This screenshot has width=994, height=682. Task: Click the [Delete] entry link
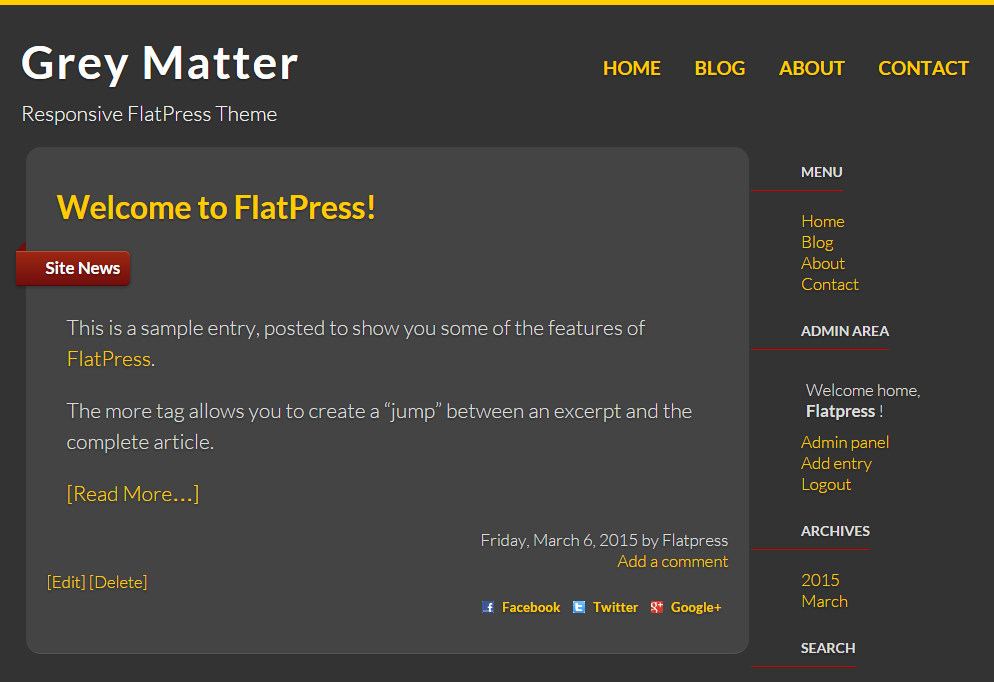(118, 582)
